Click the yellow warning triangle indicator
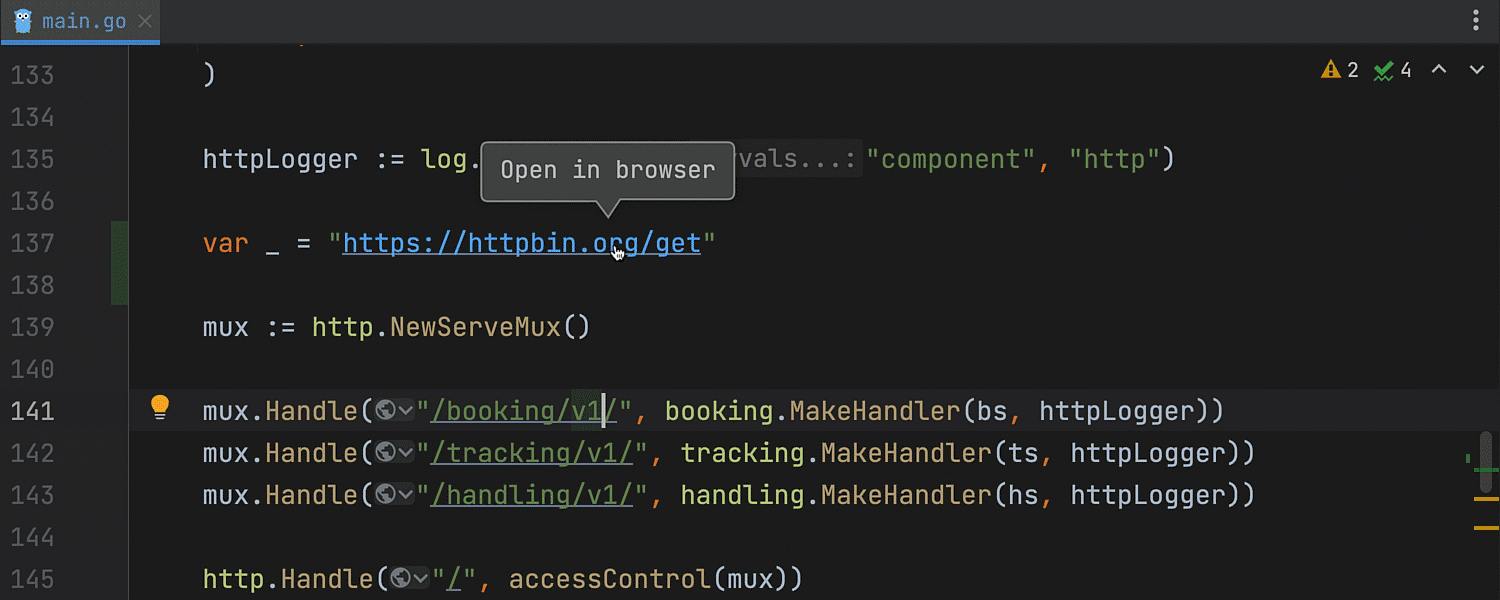Screen dimensions: 1500x600 tap(1330, 70)
